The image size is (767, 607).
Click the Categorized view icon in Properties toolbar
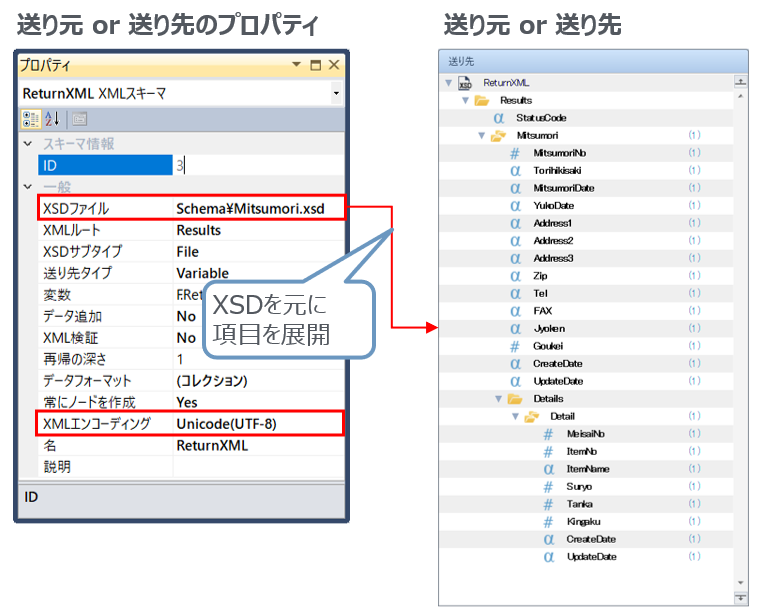(31, 119)
